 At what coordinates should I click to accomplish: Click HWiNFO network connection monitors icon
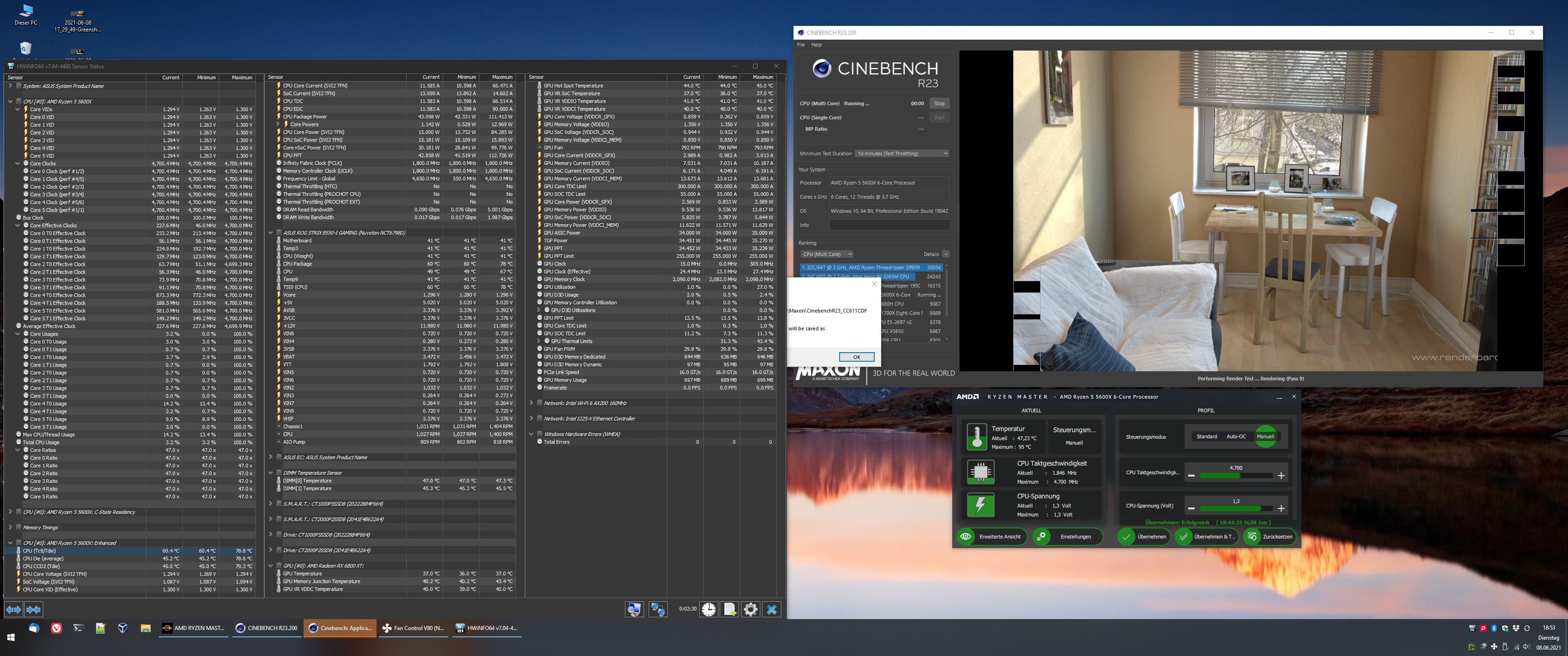[x=657, y=609]
